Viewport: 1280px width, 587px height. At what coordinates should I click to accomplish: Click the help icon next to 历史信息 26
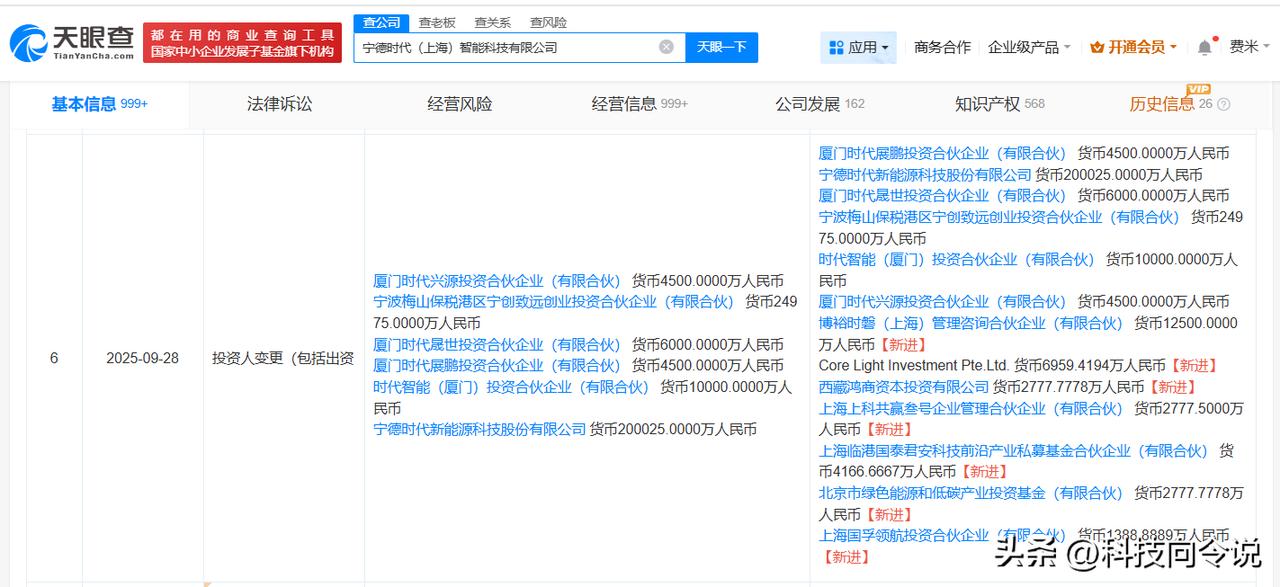tap(1223, 104)
